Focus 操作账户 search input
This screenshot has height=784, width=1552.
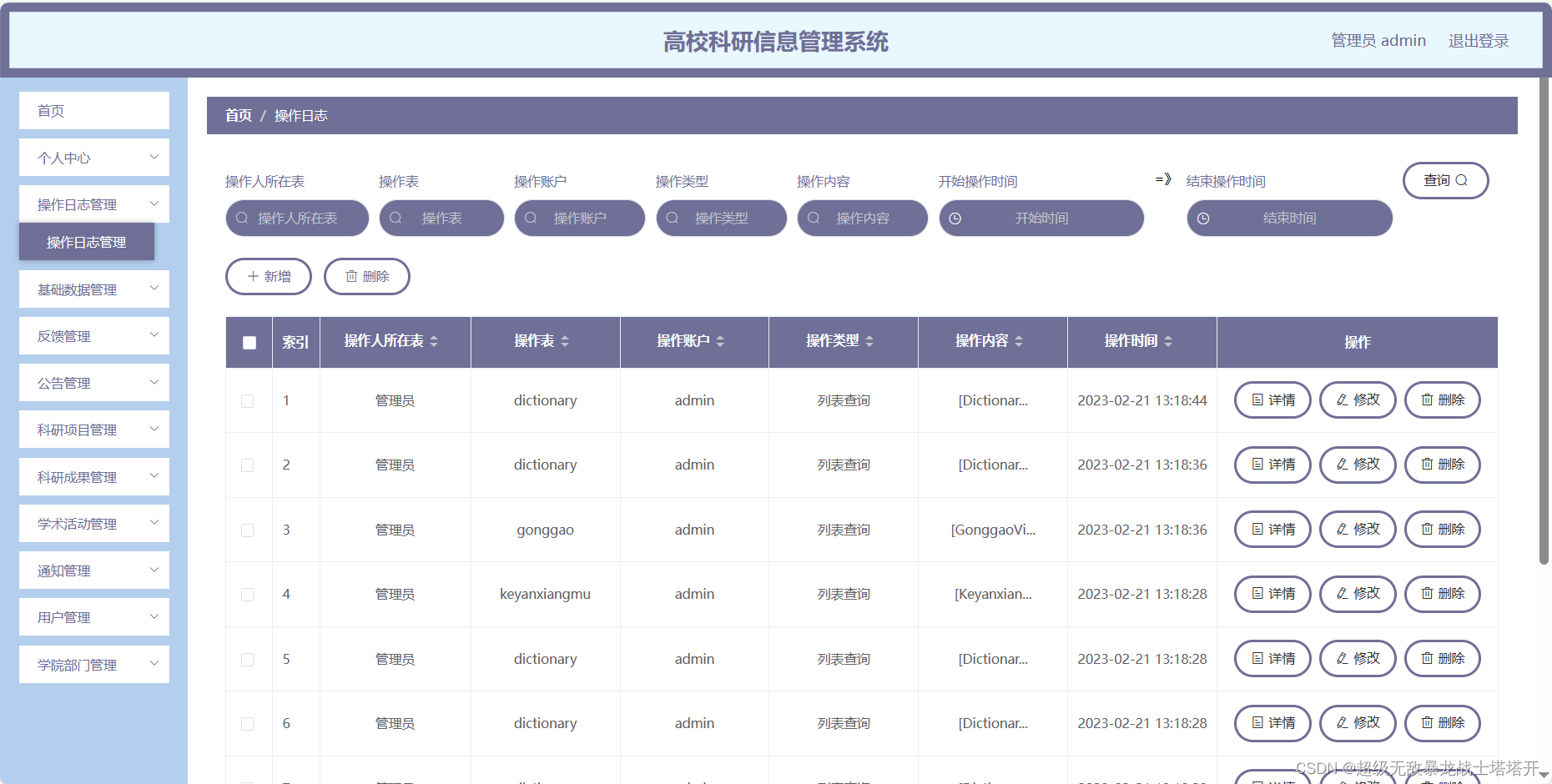point(580,218)
